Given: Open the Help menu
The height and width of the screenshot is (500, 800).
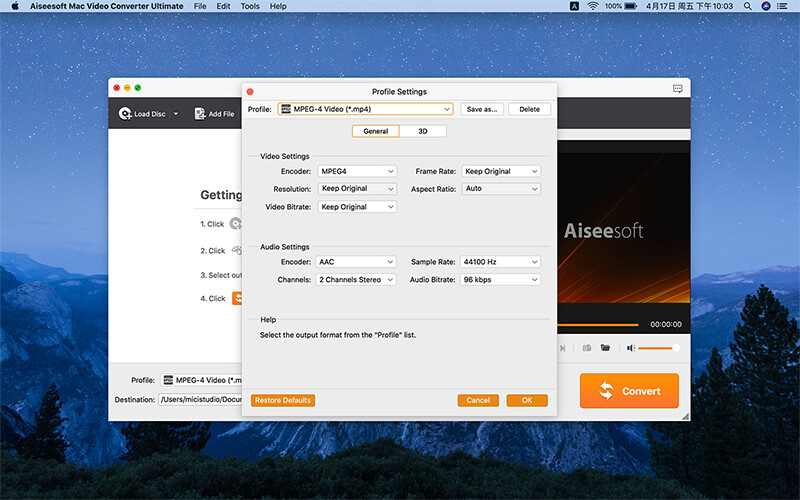Looking at the screenshot, I should pos(278,6).
